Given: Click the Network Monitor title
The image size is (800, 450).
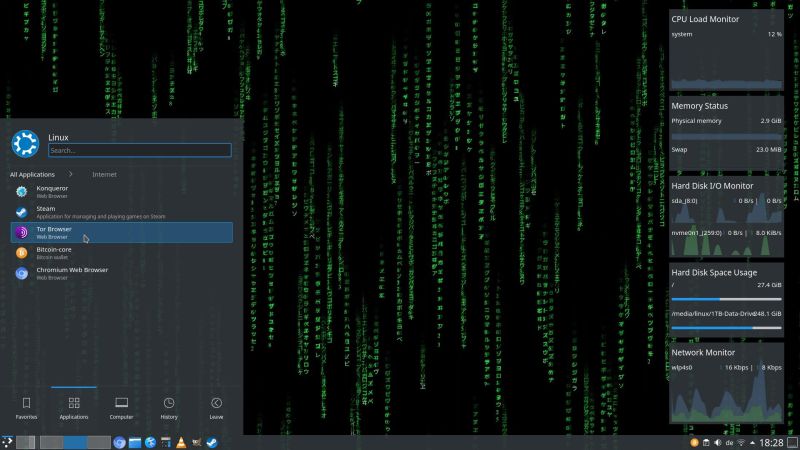Looking at the screenshot, I should pos(703,353).
